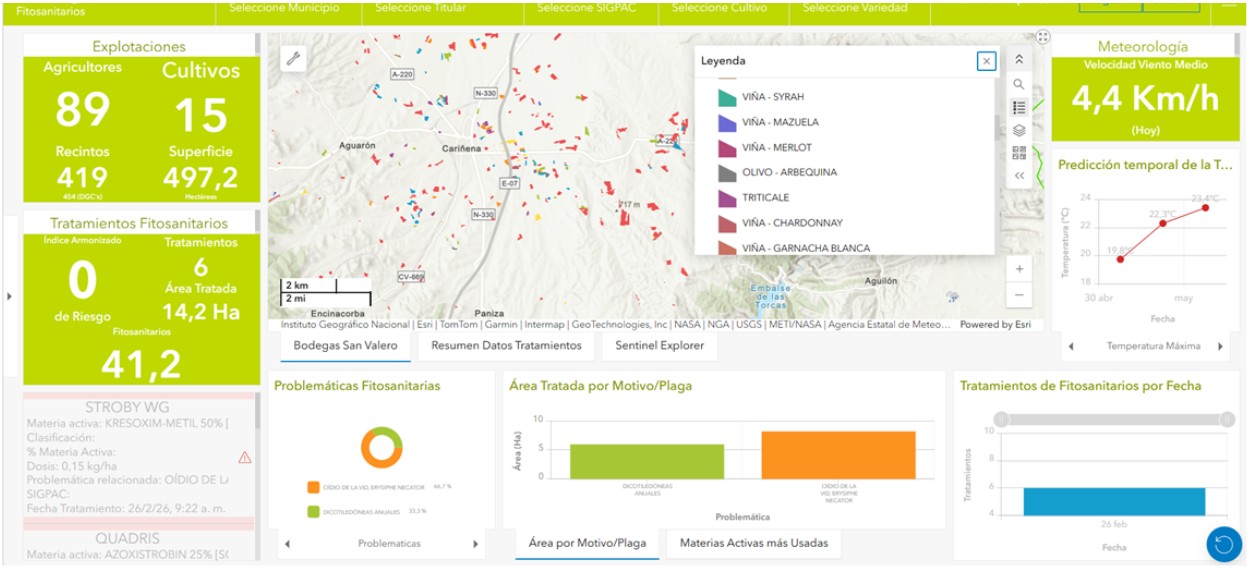Go to next chart after Temperatura Máxima
1256x582 pixels.
click(x=1220, y=347)
